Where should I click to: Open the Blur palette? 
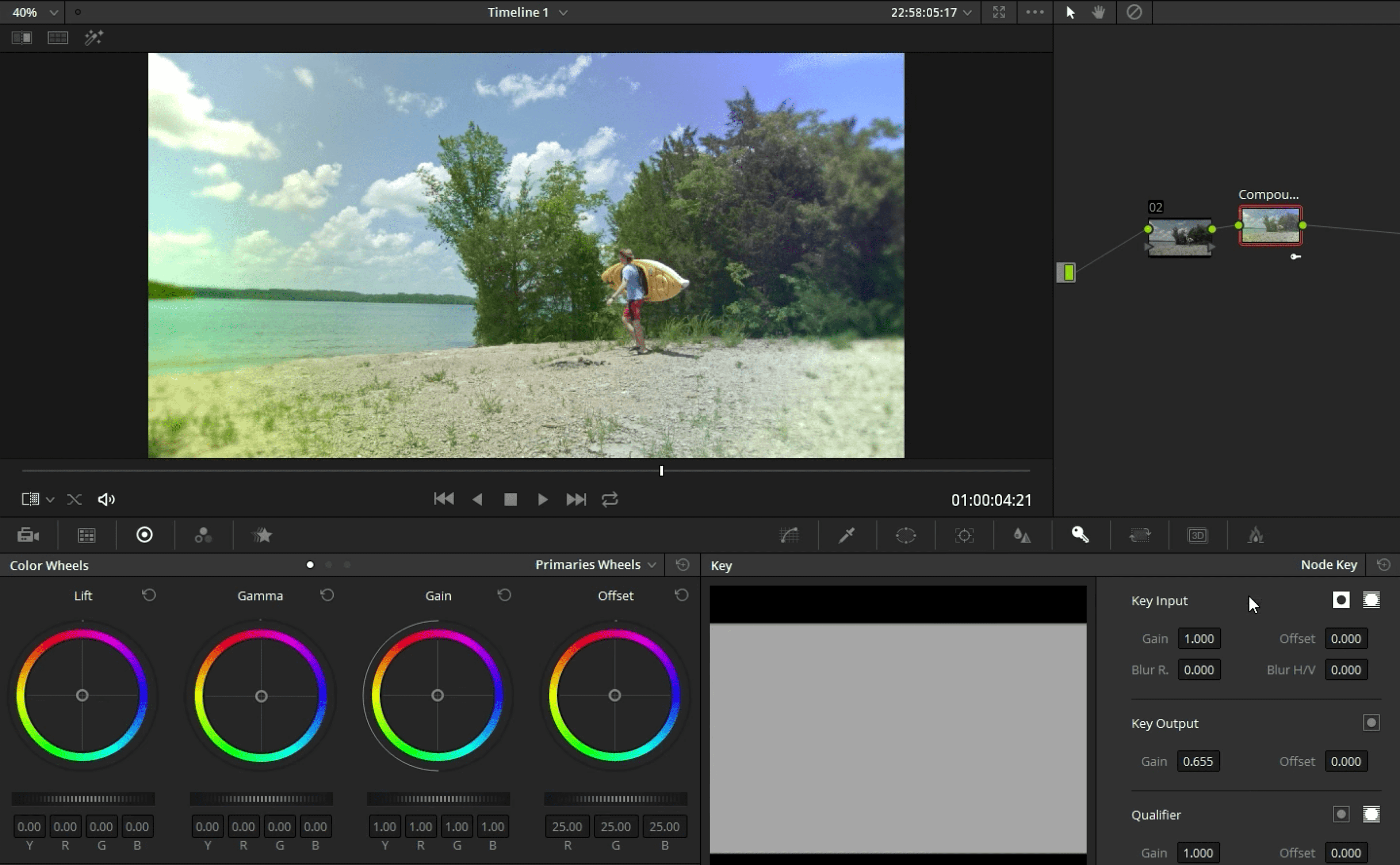coord(1022,535)
